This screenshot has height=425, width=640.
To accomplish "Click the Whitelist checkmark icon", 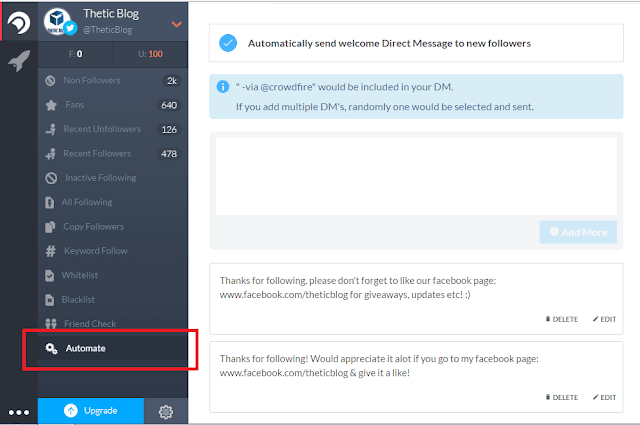I will click(x=49, y=276).
